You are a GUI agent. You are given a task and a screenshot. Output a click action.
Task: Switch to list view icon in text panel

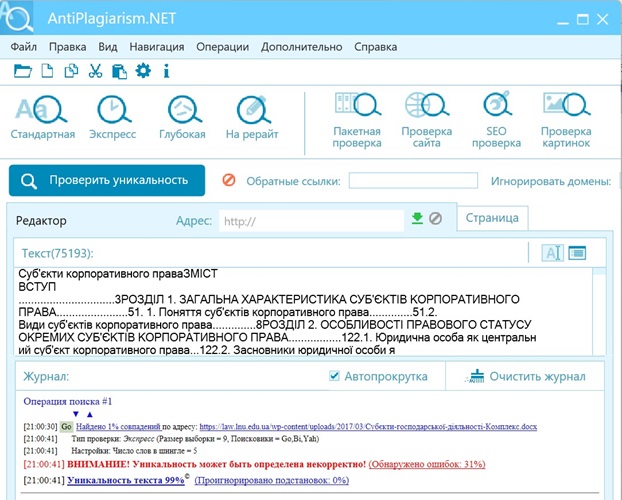(577, 253)
